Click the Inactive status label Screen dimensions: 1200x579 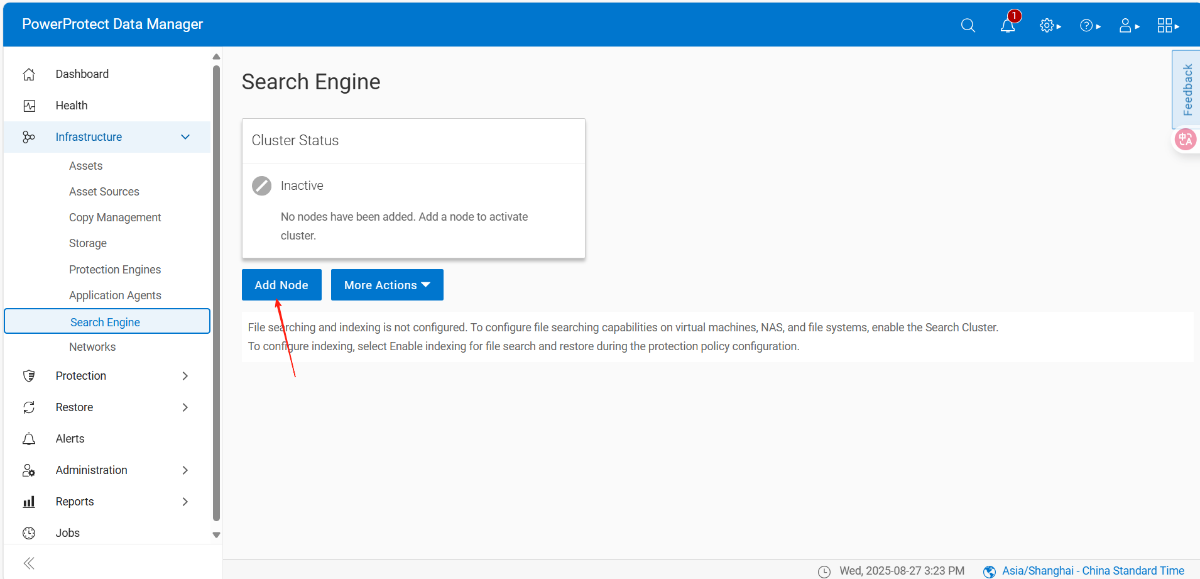(x=302, y=186)
